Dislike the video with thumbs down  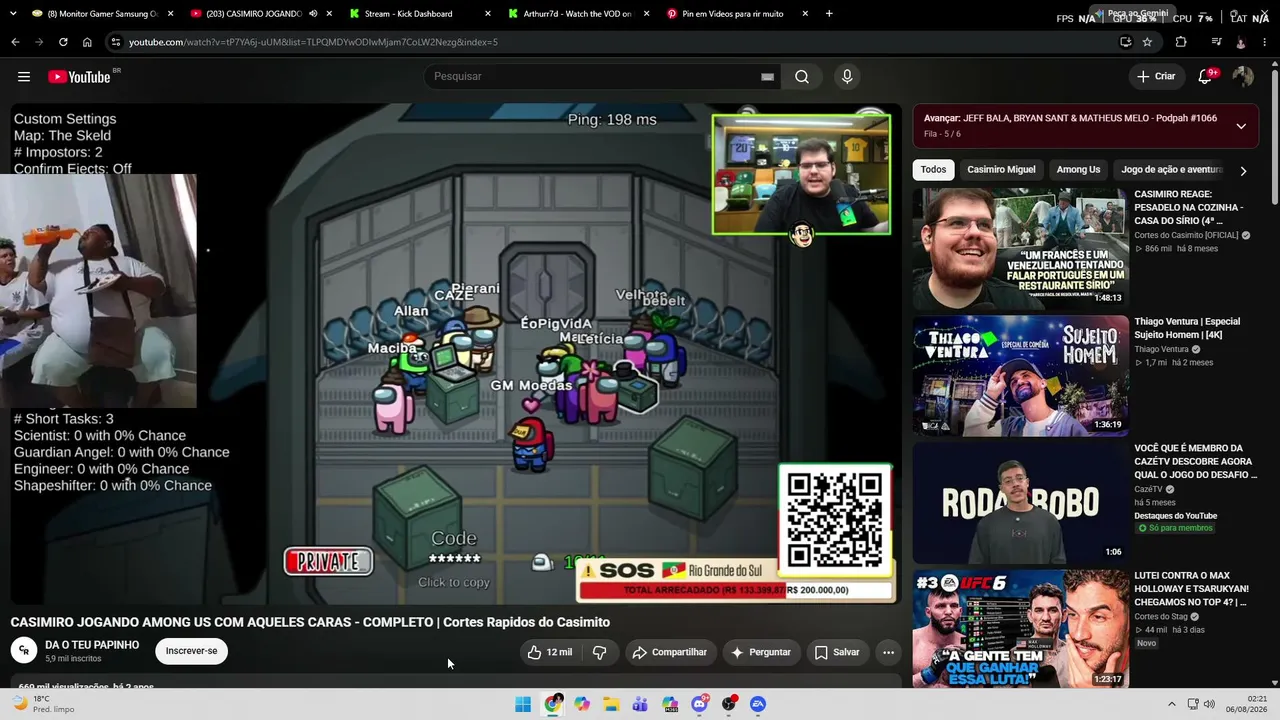(x=600, y=652)
